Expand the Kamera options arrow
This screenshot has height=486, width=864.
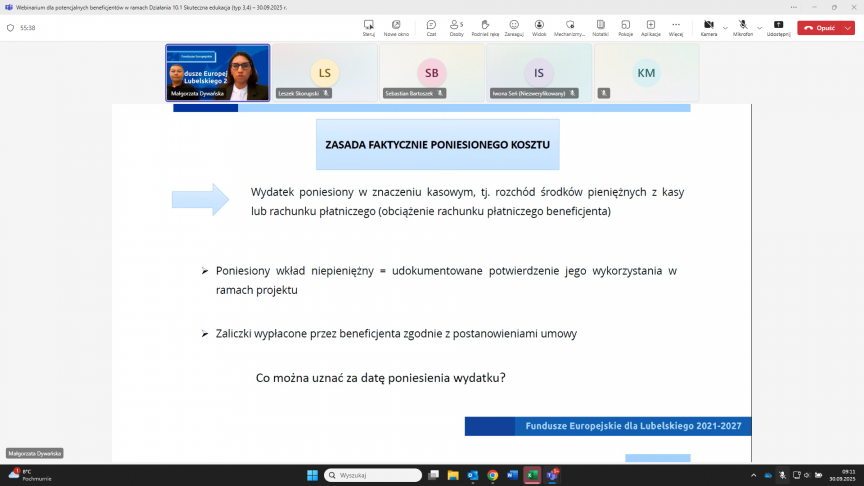(725, 27)
